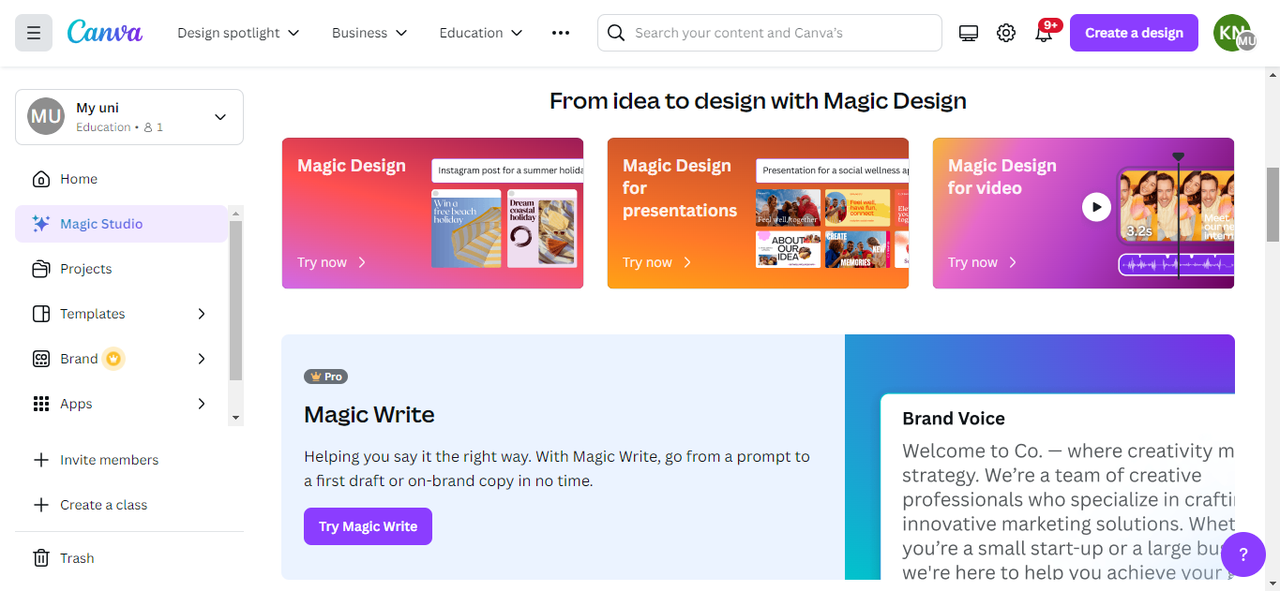This screenshot has height=591, width=1280.
Task: Click the Try Magic Write button
Action: coord(368,526)
